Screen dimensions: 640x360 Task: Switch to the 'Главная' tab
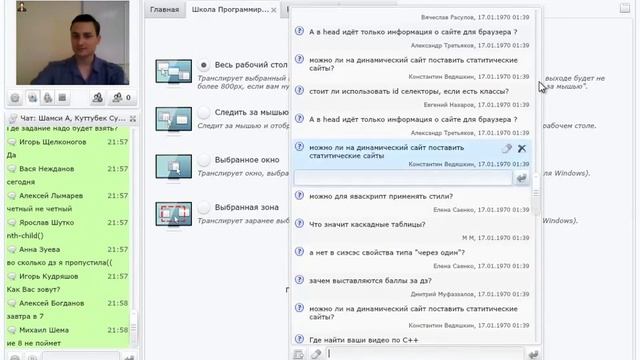click(164, 9)
